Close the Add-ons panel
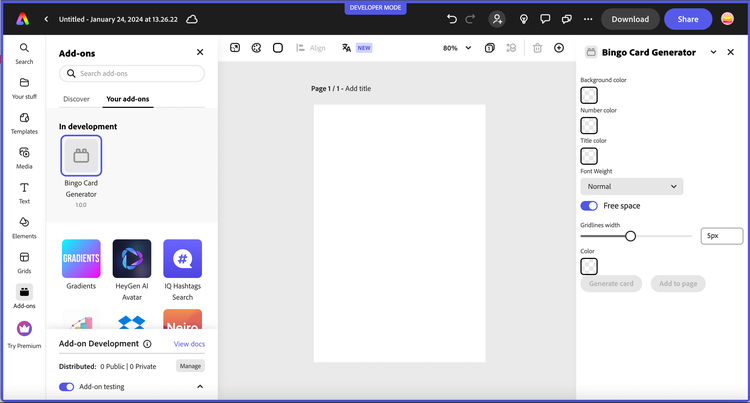 (200, 52)
